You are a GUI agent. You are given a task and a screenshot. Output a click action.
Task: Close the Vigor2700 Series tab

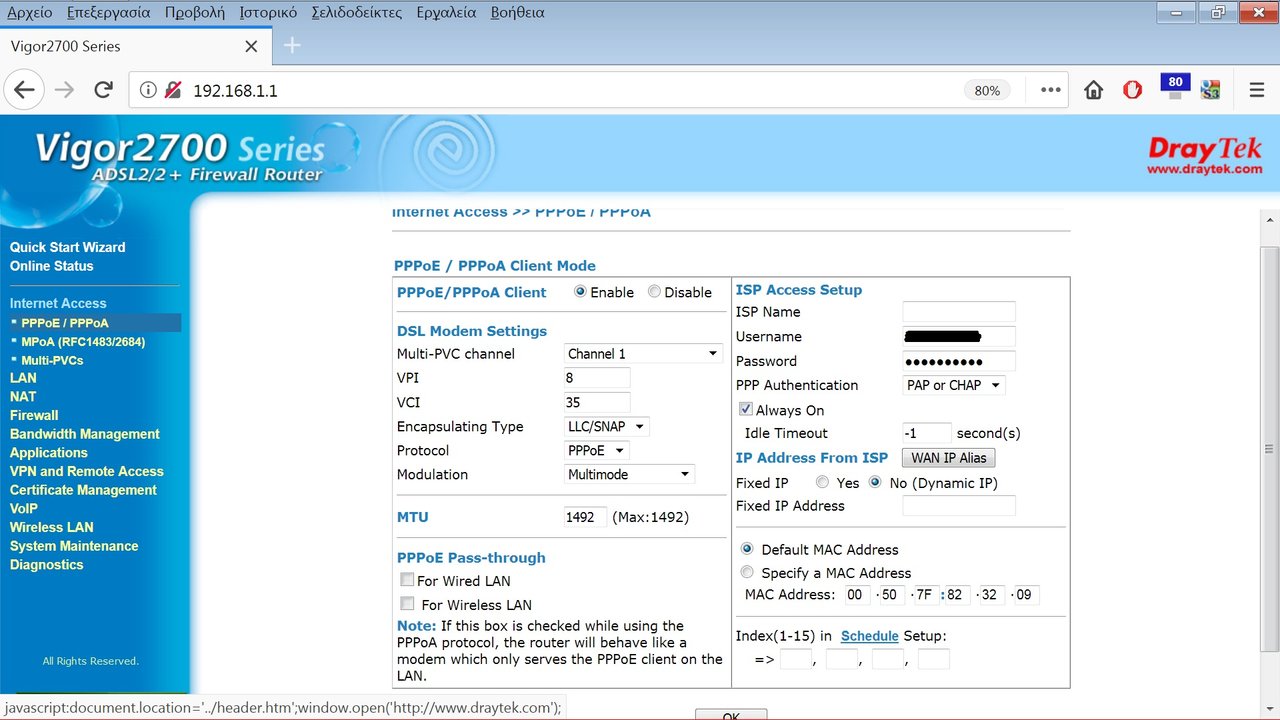coord(251,46)
